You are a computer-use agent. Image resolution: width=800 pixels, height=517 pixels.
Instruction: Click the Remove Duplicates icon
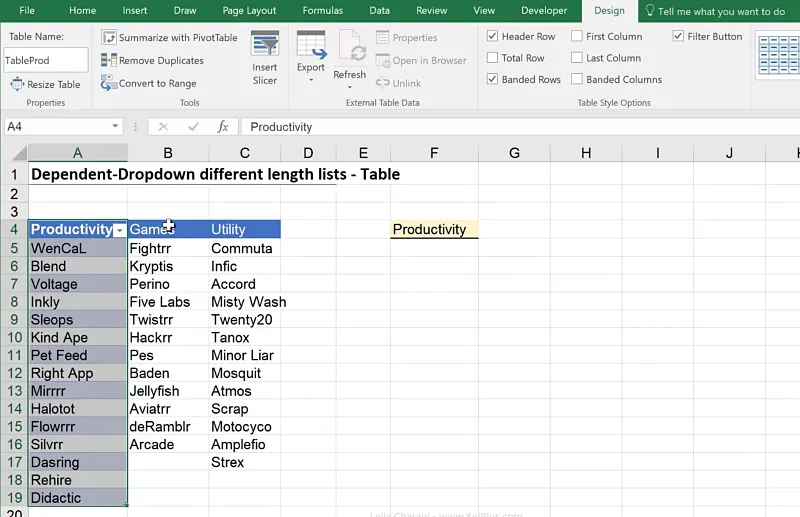coord(109,61)
